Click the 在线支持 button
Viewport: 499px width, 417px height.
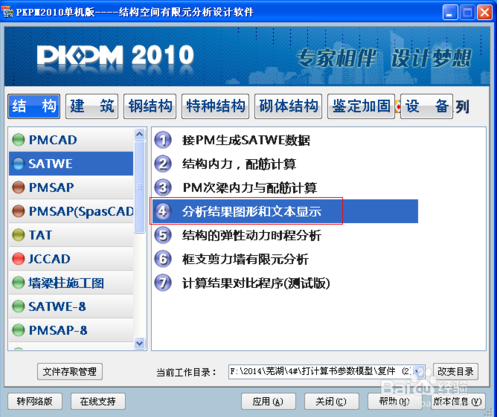pyautogui.click(x=98, y=401)
